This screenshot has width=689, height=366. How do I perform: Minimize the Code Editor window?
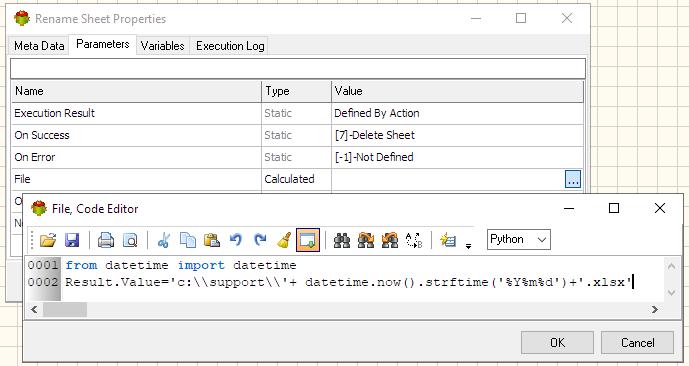coord(569,208)
